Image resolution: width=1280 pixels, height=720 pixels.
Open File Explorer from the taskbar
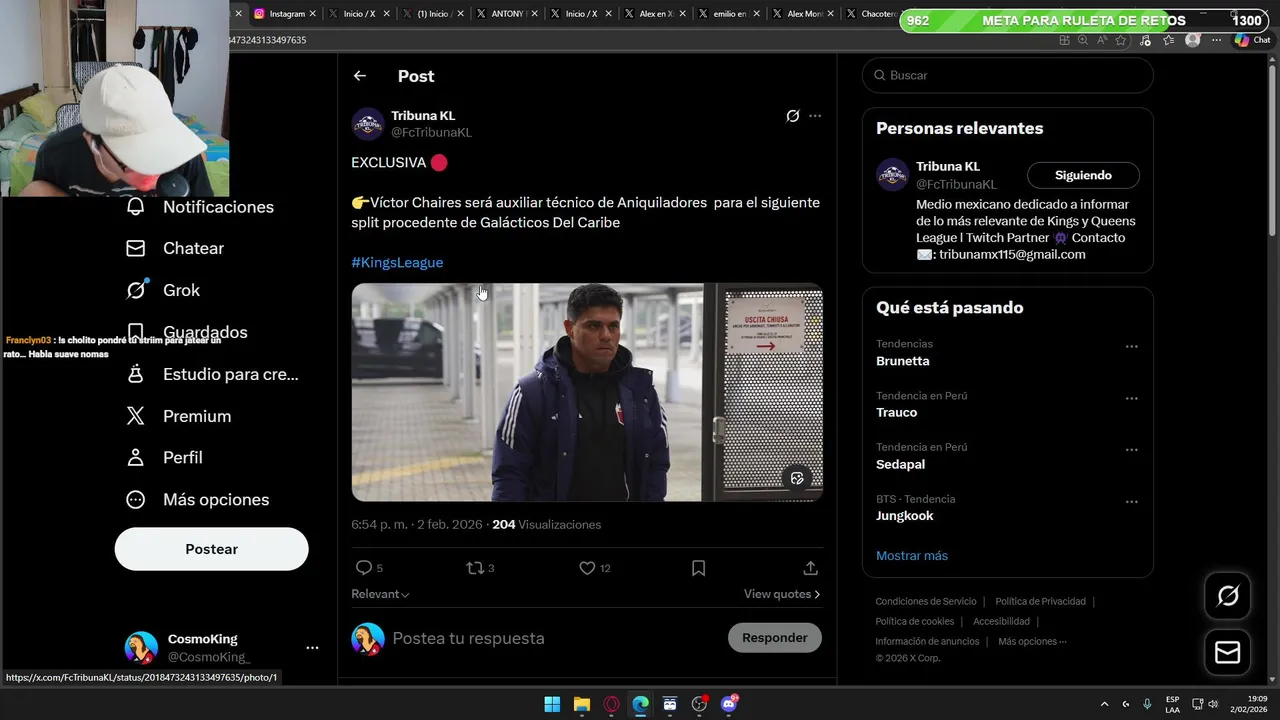coord(582,704)
